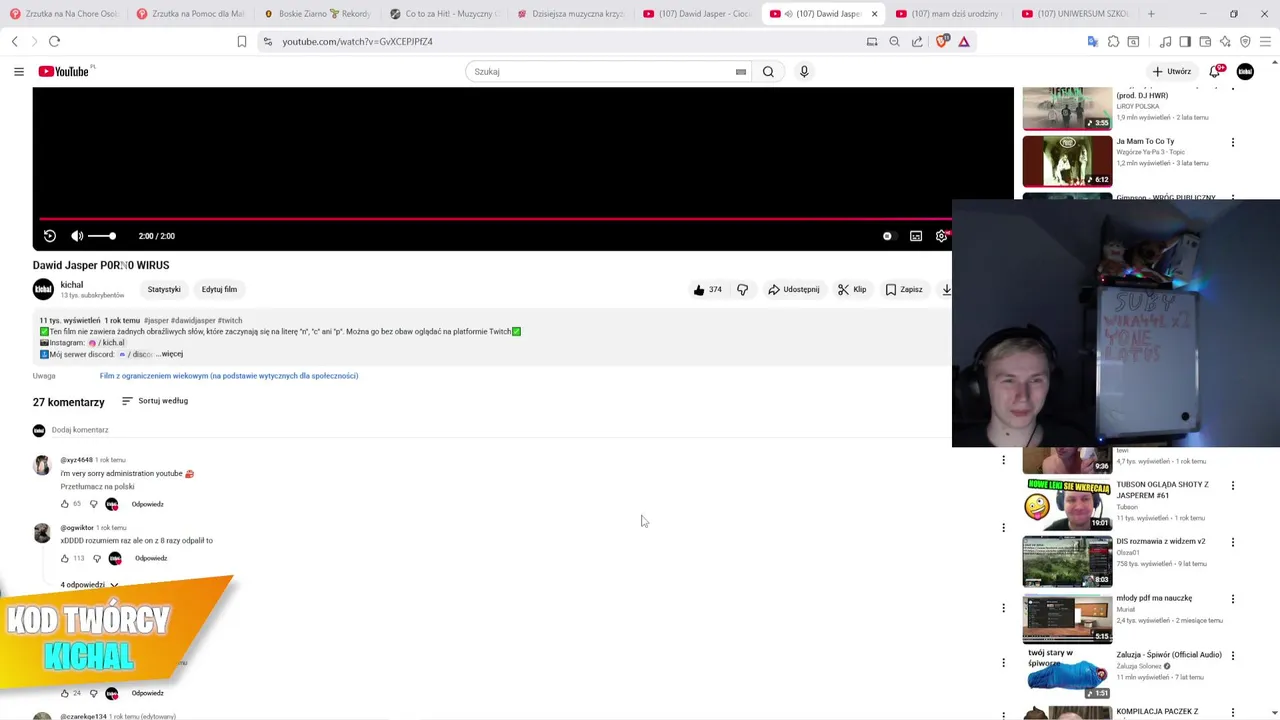Open options for DIS rozmawia z widzem video
This screenshot has width=1280, height=720.
pyautogui.click(x=1232, y=542)
